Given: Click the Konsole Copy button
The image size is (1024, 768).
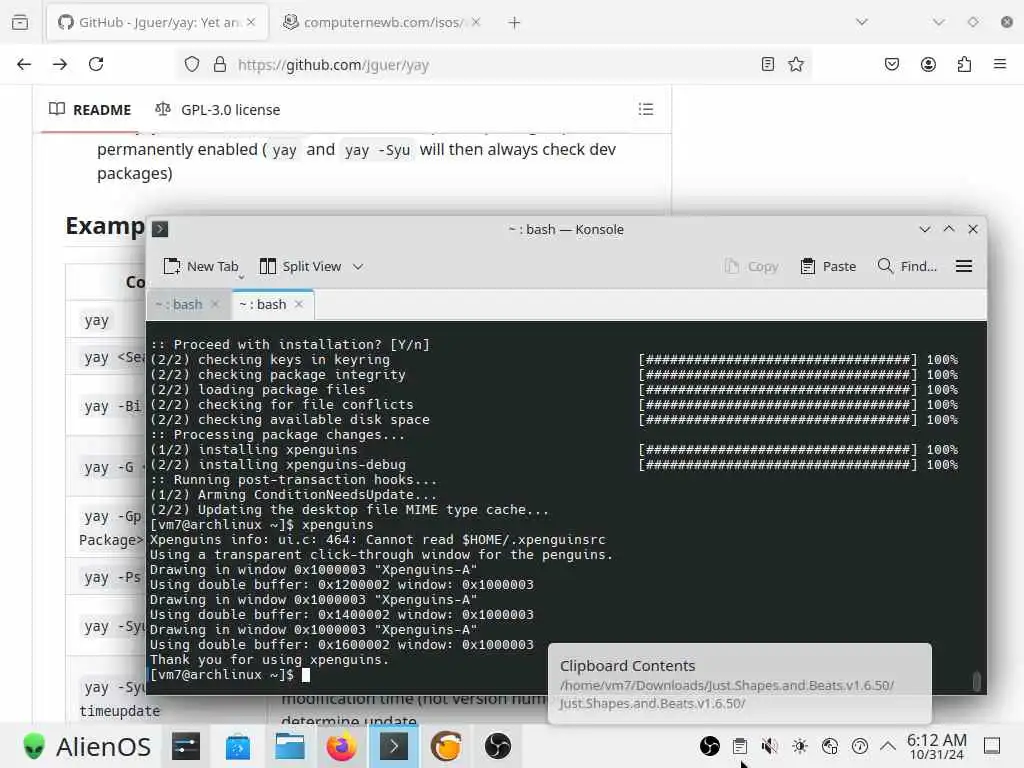Looking at the screenshot, I should (x=751, y=266).
